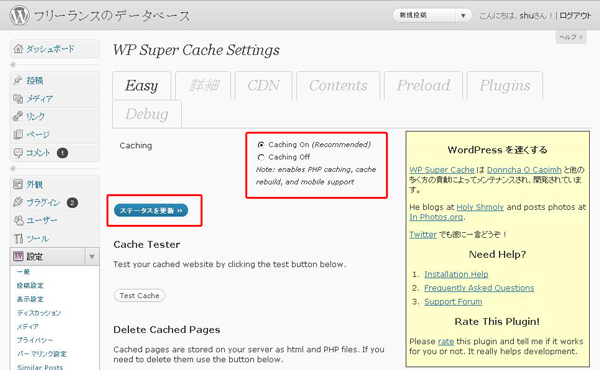Click the plugin update badge 2
The image size is (600, 370).
72,203
